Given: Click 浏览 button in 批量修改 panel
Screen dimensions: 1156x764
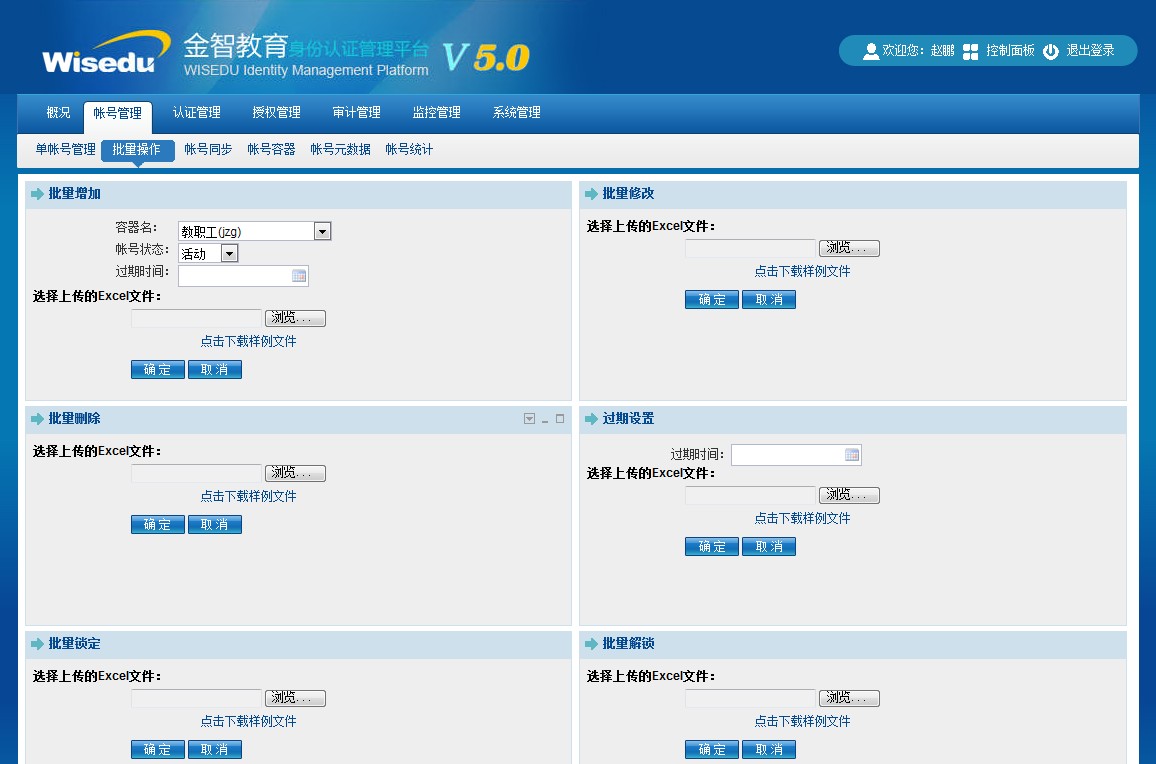Looking at the screenshot, I should click(849, 248).
